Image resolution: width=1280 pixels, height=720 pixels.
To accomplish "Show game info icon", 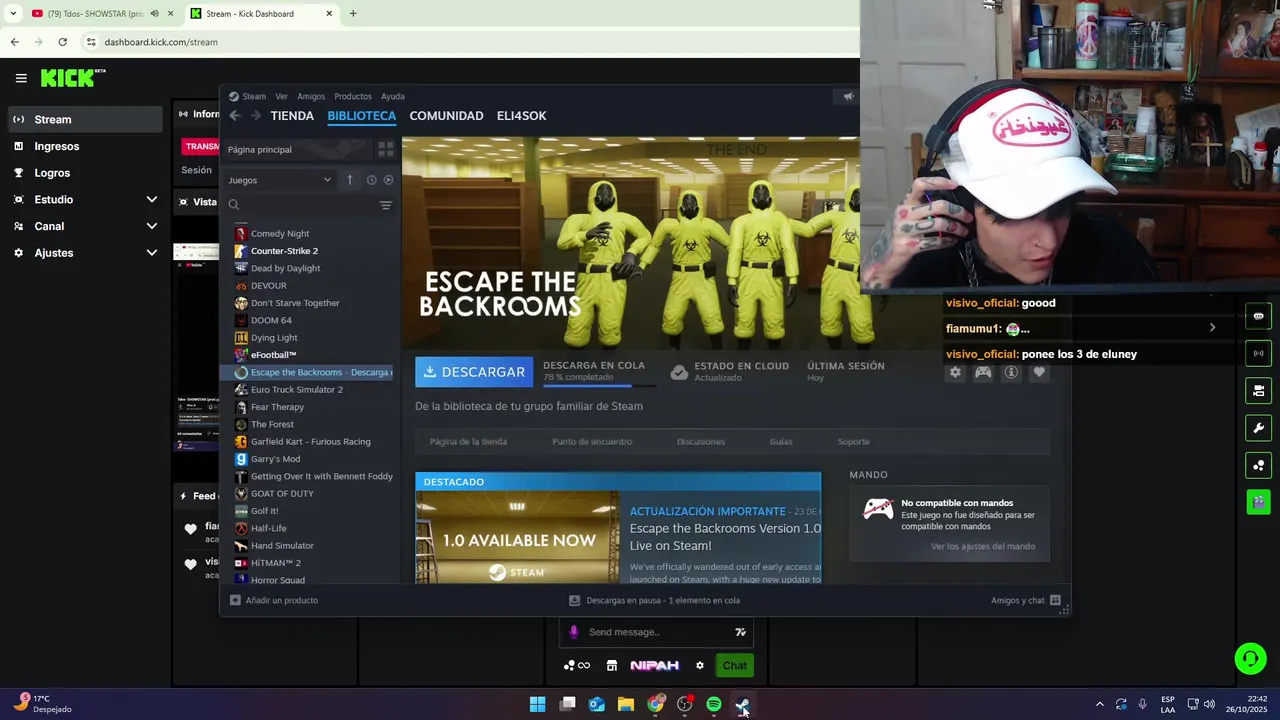I will (x=1011, y=372).
